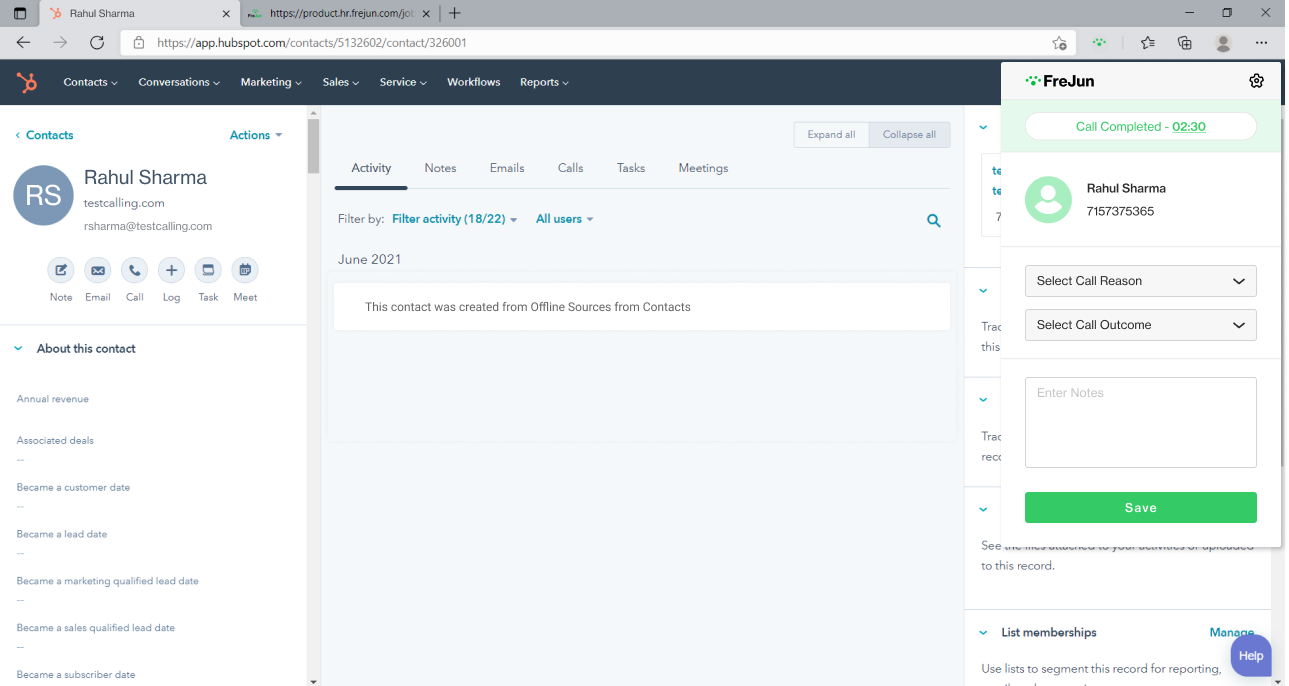Click the 02:30 call duration link
Image resolution: width=1289 pixels, height=686 pixels.
coord(1189,127)
